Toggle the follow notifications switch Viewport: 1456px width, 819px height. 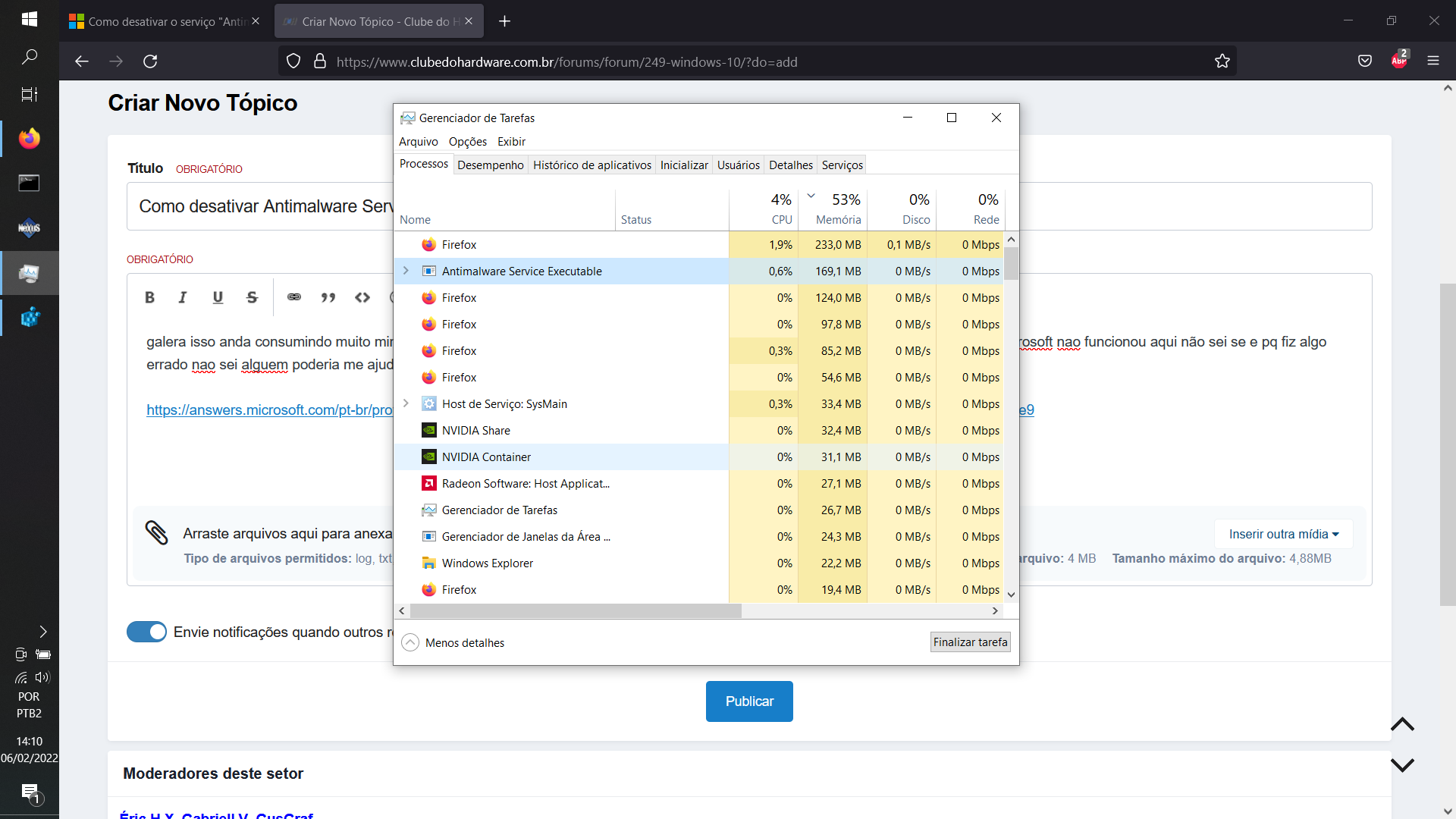click(146, 632)
